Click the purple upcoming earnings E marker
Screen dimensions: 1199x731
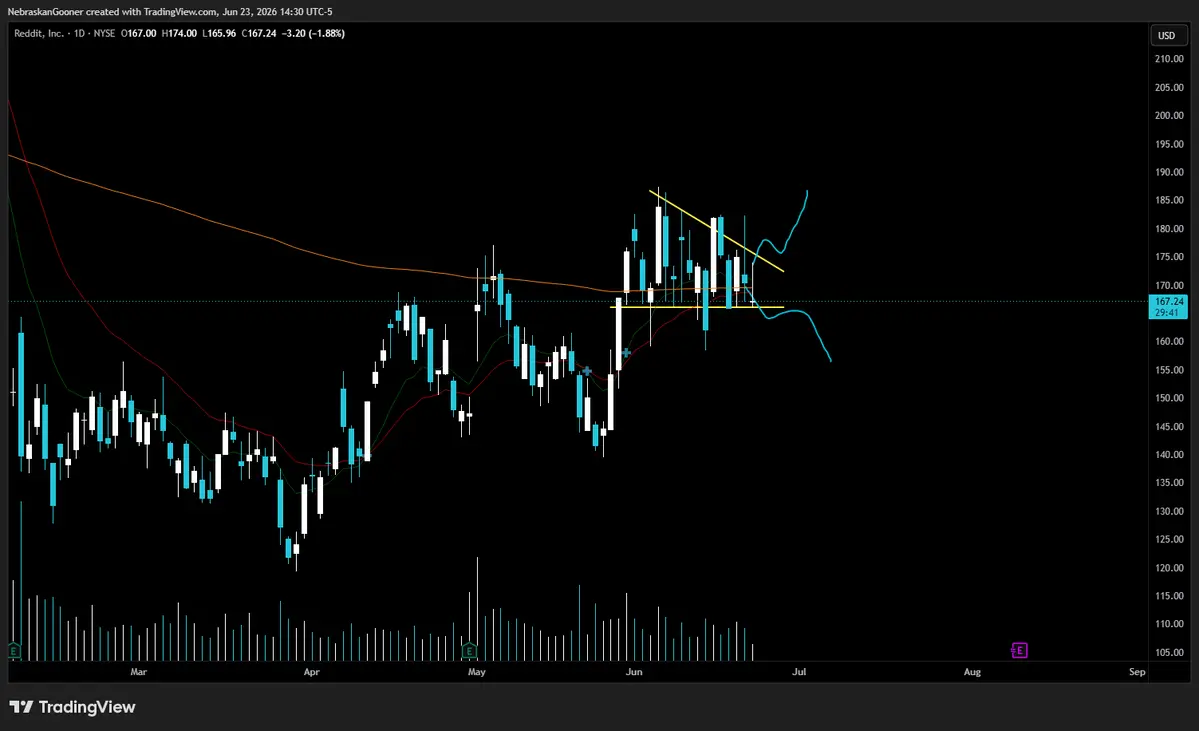[1019, 651]
